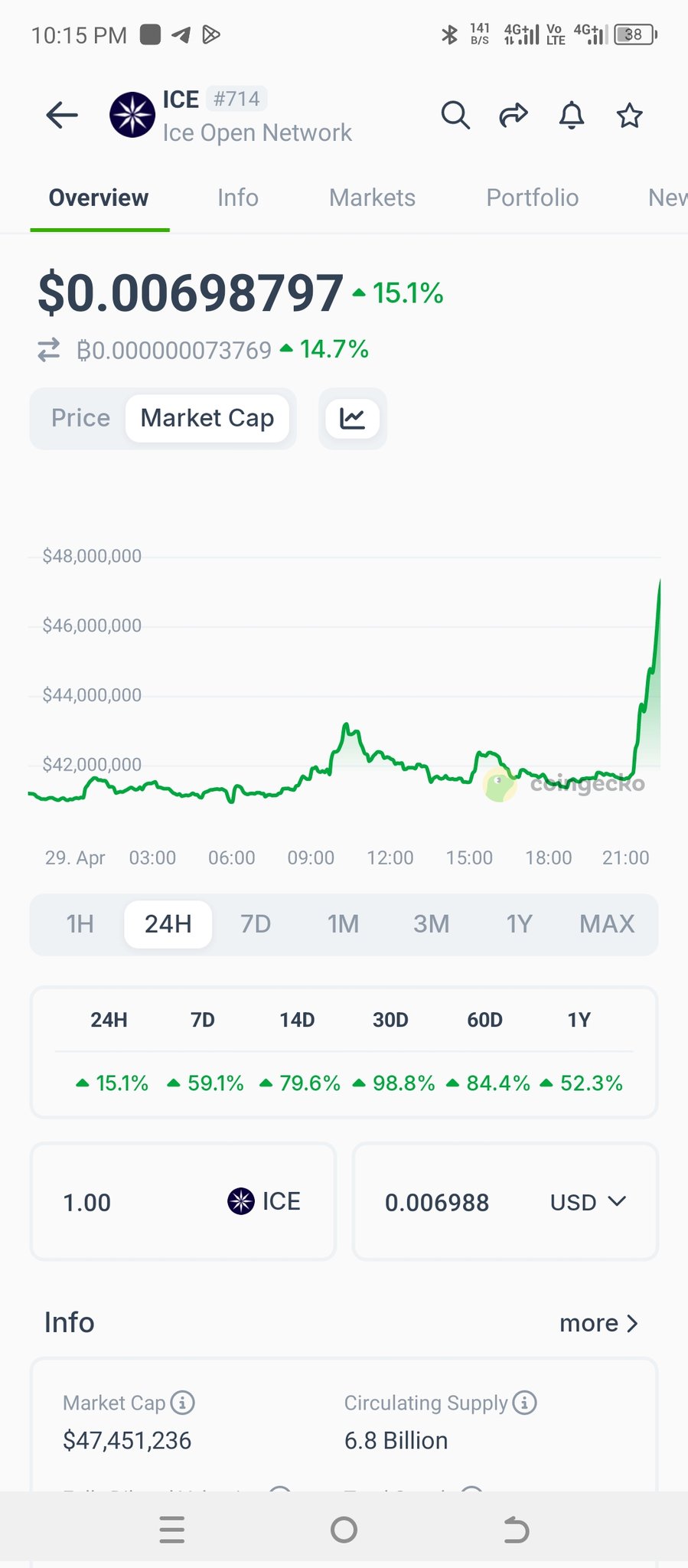Expand Info section via more
Viewport: 688px width, 1568px height.
[598, 1323]
